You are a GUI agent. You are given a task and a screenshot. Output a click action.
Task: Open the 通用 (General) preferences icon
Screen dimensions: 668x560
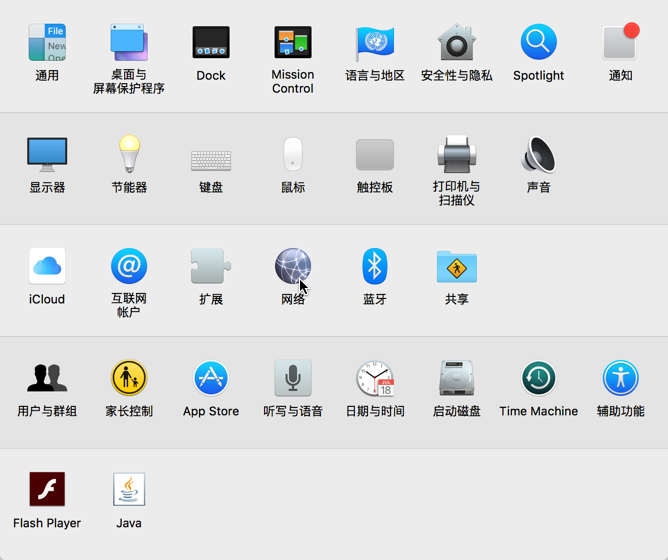(x=47, y=42)
